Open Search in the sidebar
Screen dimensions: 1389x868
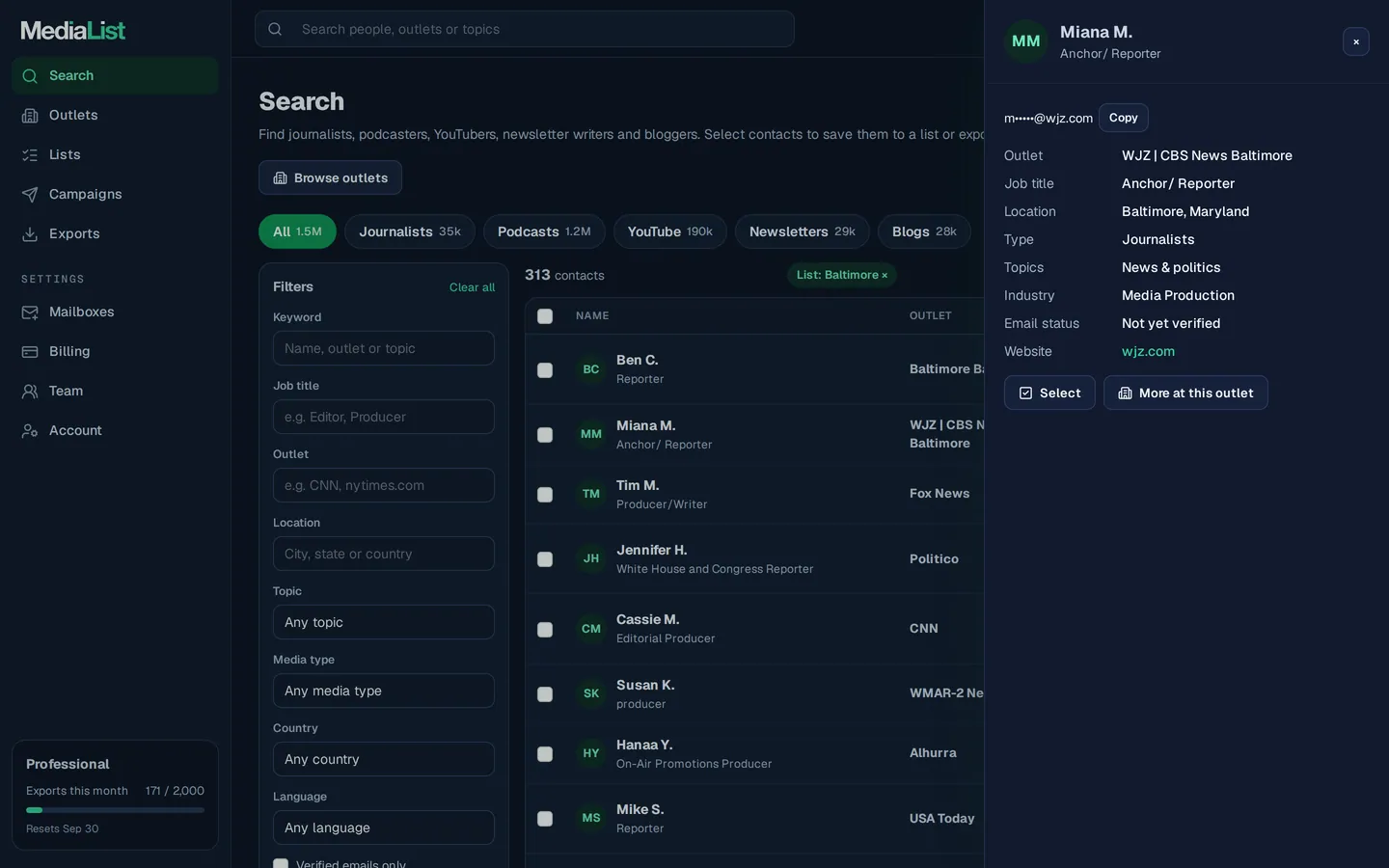115,75
